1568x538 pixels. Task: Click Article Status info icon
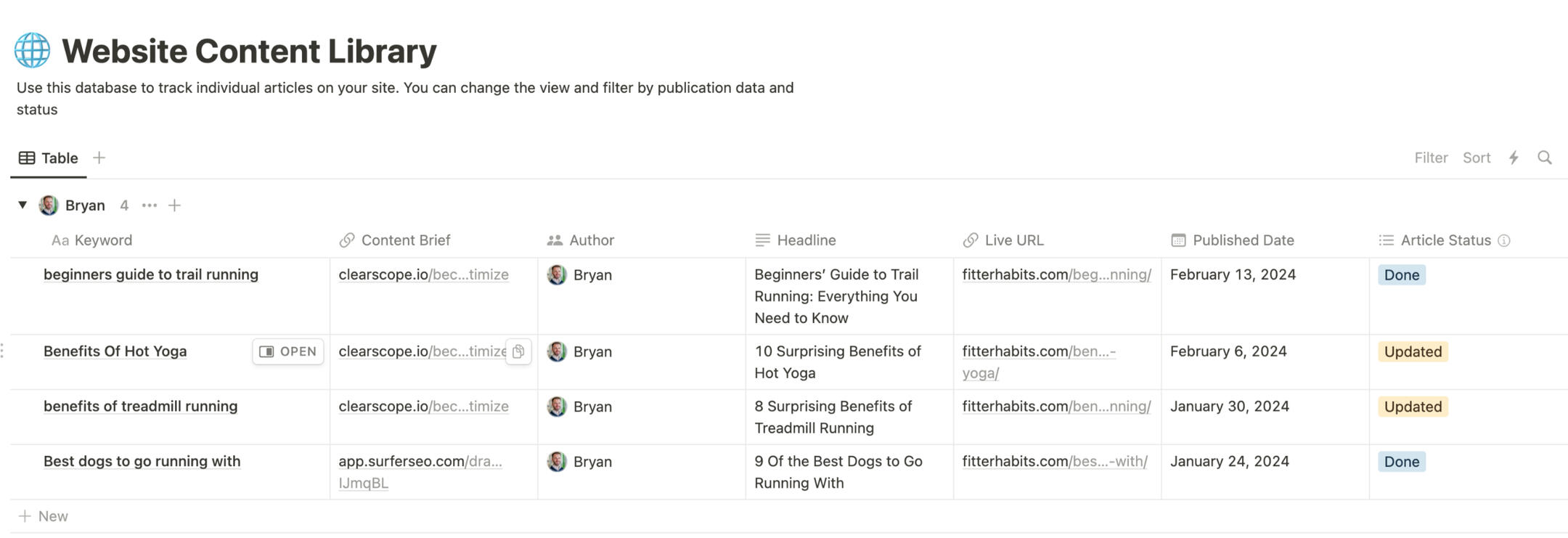click(1504, 240)
